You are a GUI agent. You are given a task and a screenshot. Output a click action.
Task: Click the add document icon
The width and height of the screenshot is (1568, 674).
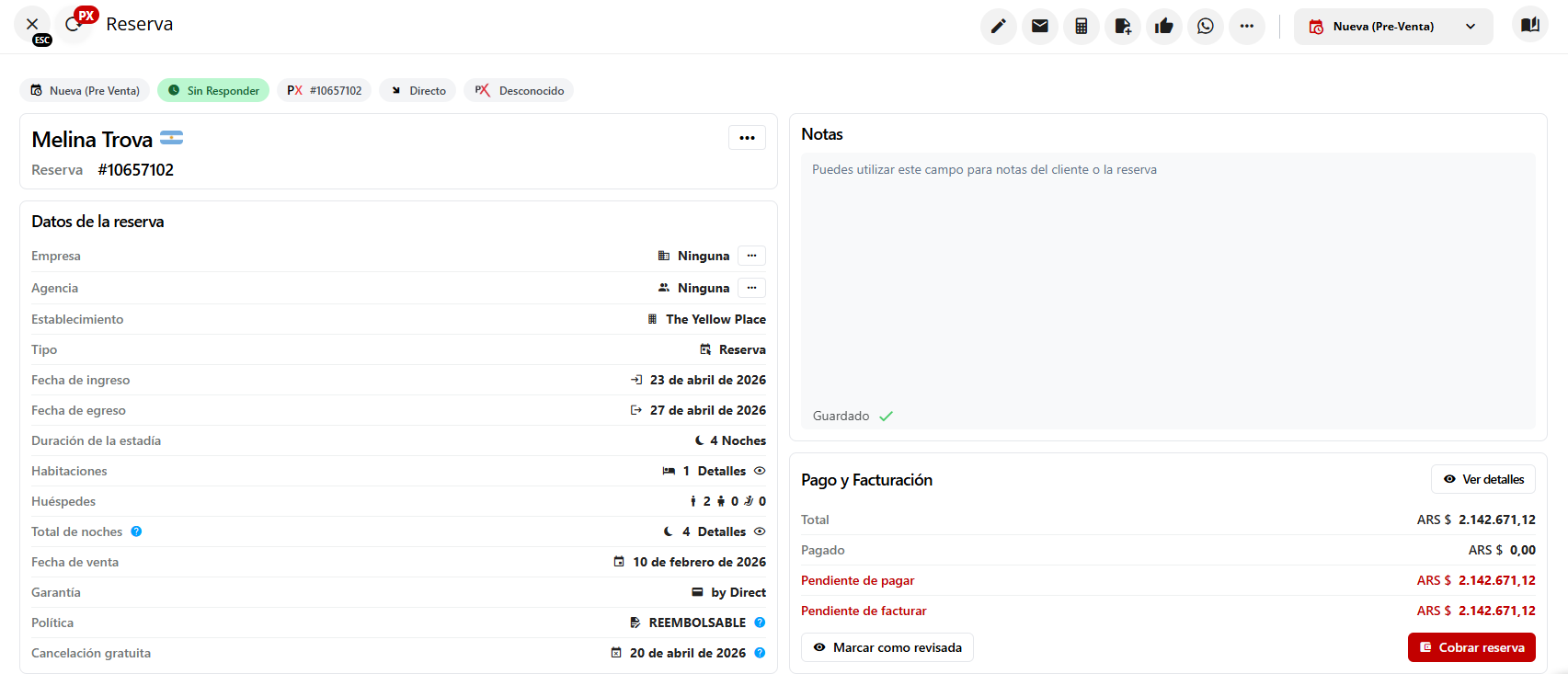1123,27
